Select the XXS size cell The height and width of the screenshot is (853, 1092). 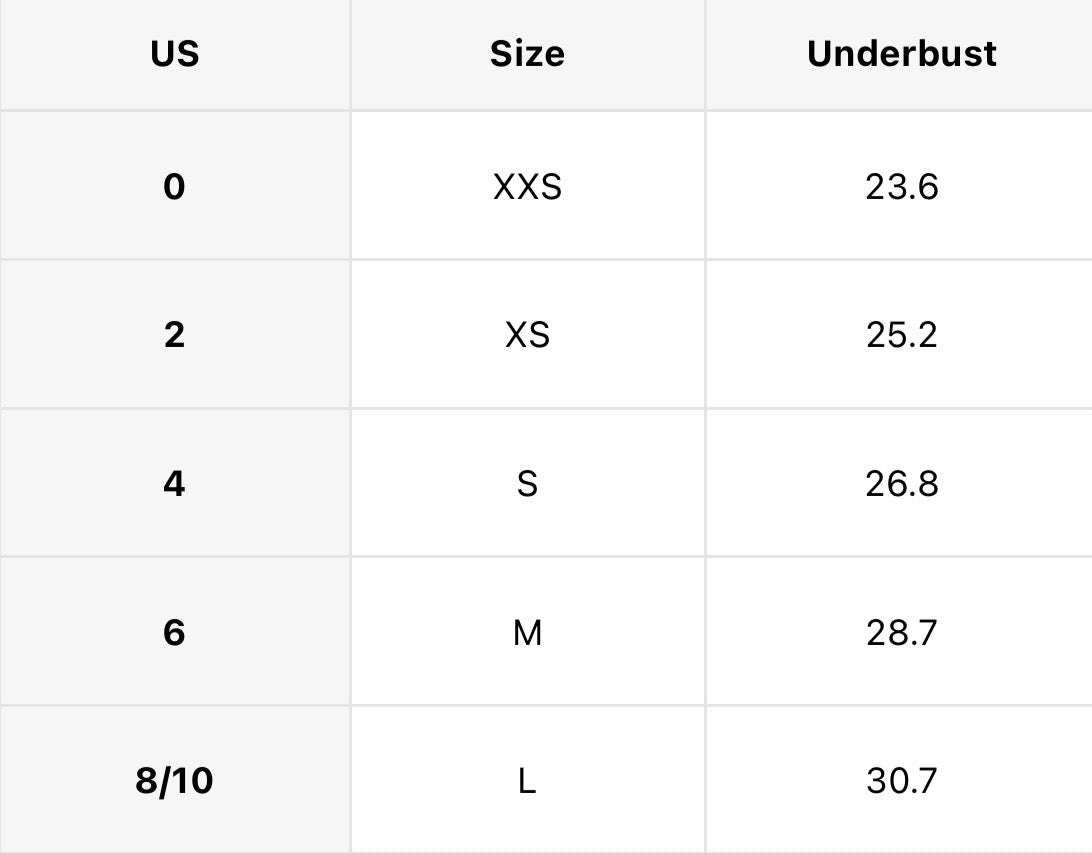(x=527, y=187)
